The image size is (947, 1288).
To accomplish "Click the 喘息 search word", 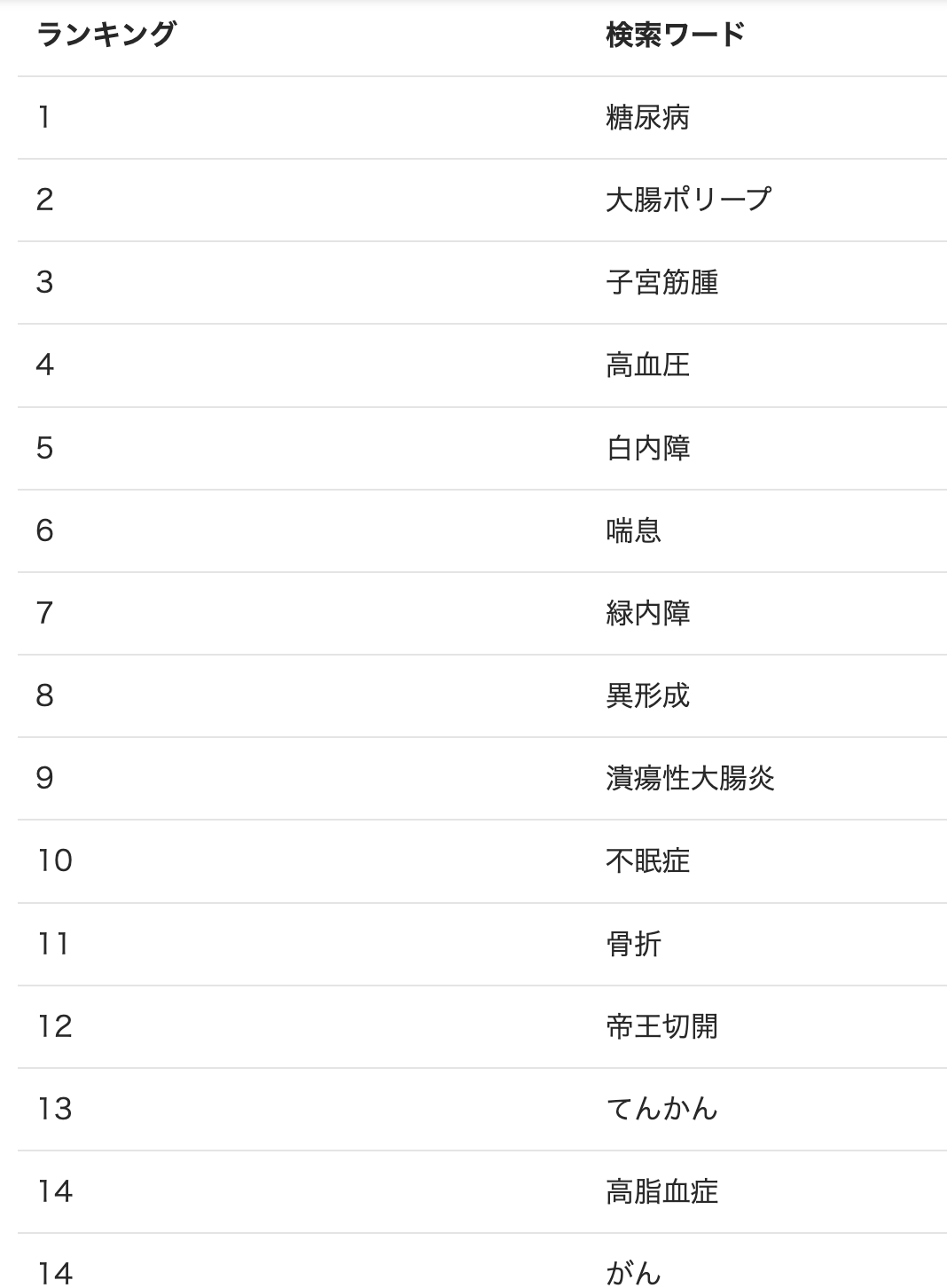I will click(633, 530).
